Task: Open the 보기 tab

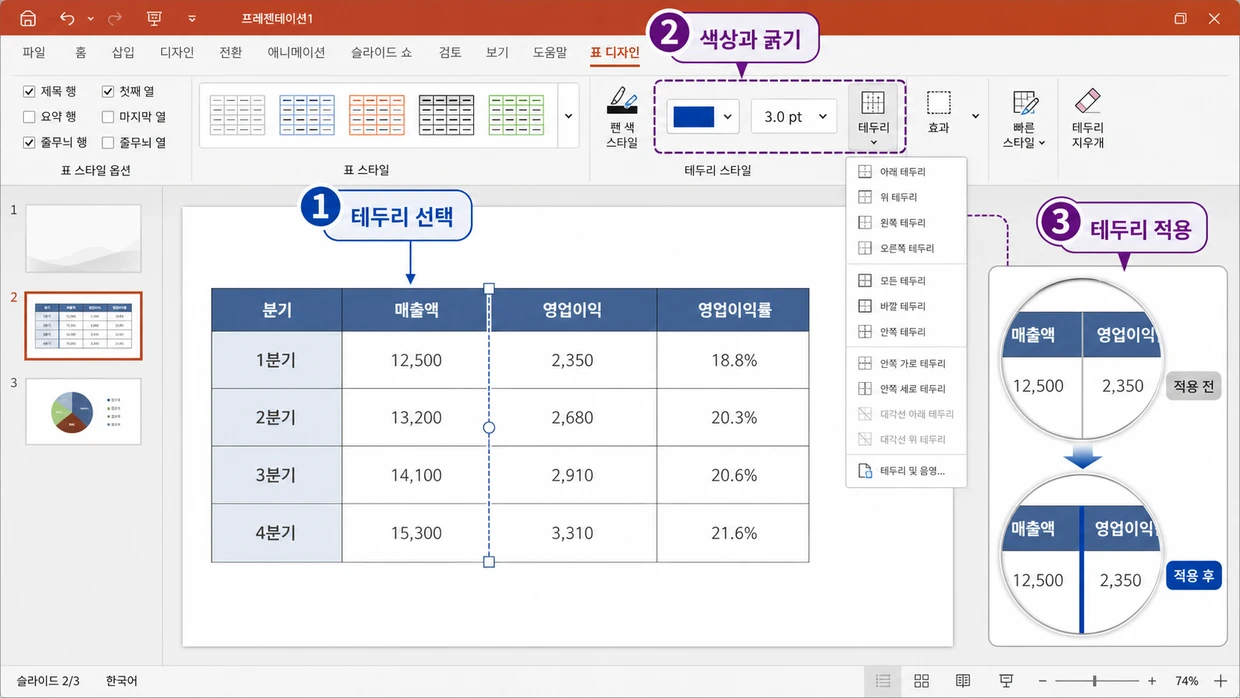Action: [x=497, y=53]
